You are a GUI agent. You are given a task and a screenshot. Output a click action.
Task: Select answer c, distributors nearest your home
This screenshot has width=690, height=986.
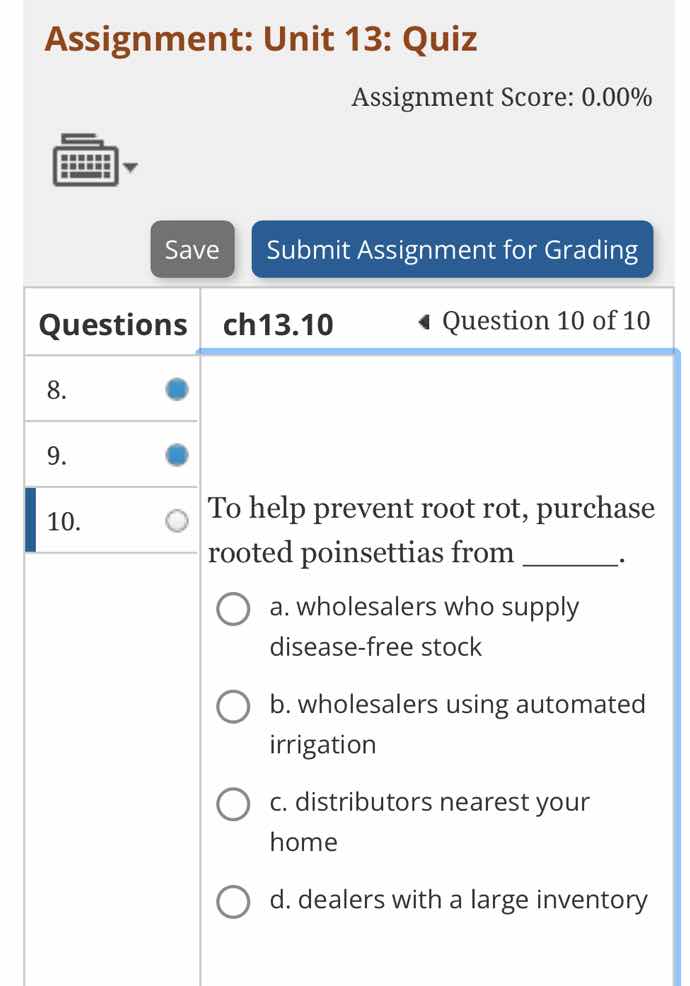click(233, 804)
